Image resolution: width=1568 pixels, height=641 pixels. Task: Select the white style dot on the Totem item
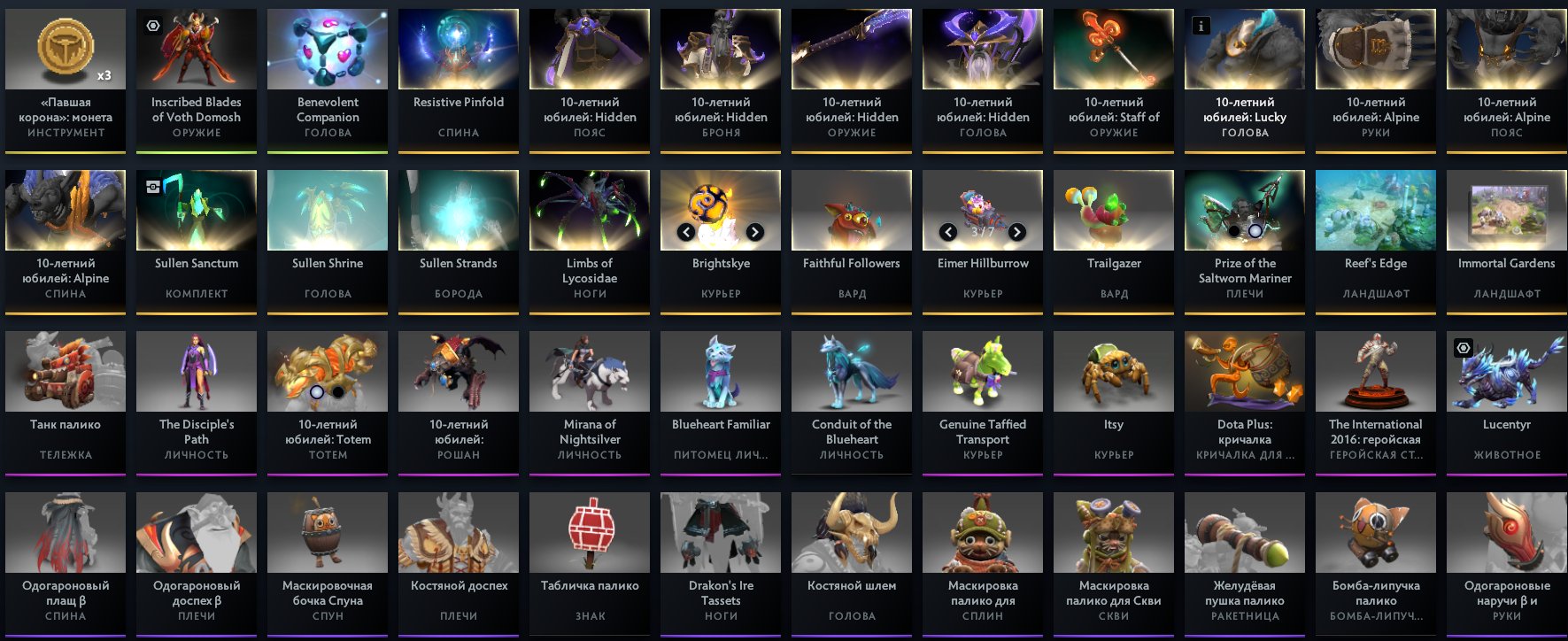tap(316, 392)
